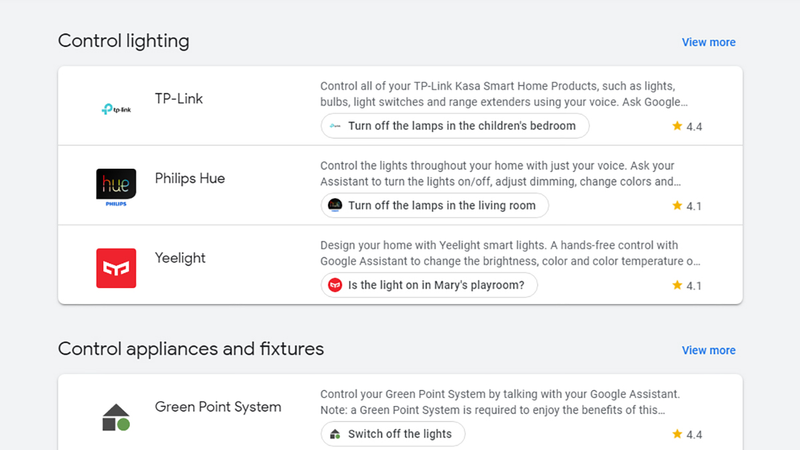The image size is (800, 450).
Task: Click the star rating for Green Point System
Action: 687,434
